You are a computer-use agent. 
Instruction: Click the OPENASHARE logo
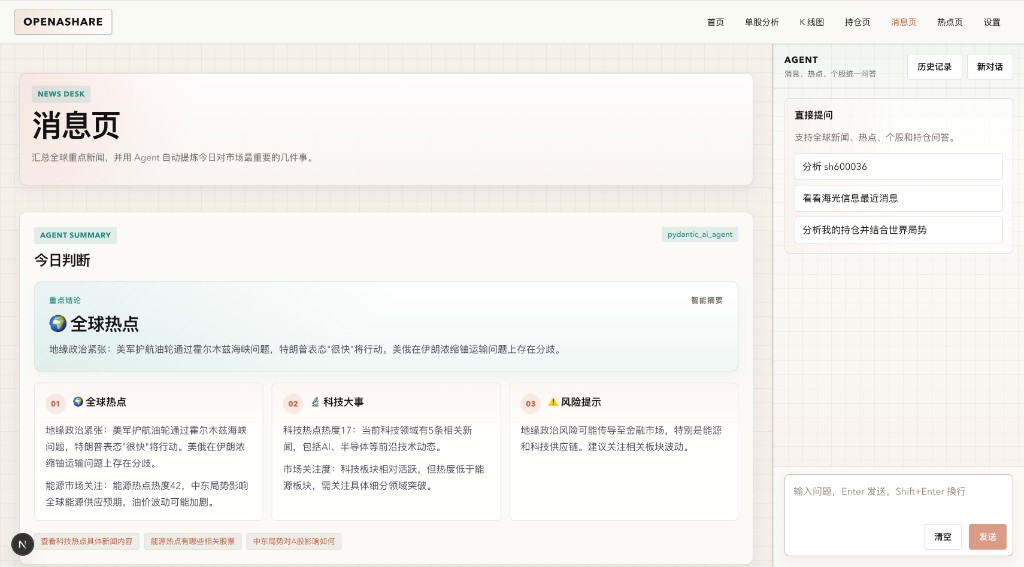click(63, 22)
